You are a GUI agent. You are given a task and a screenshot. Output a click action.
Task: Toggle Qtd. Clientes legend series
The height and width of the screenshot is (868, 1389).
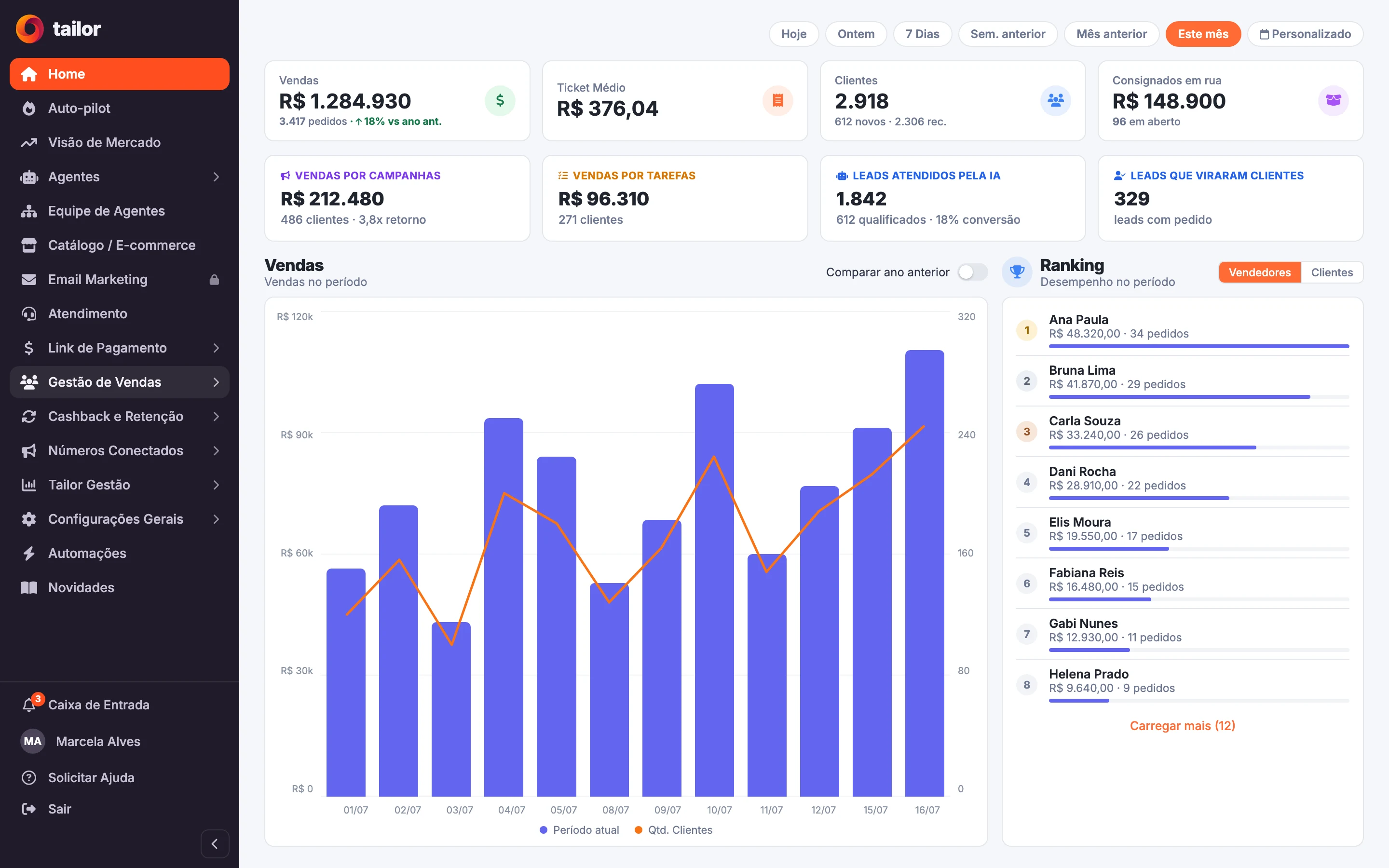coord(674,830)
